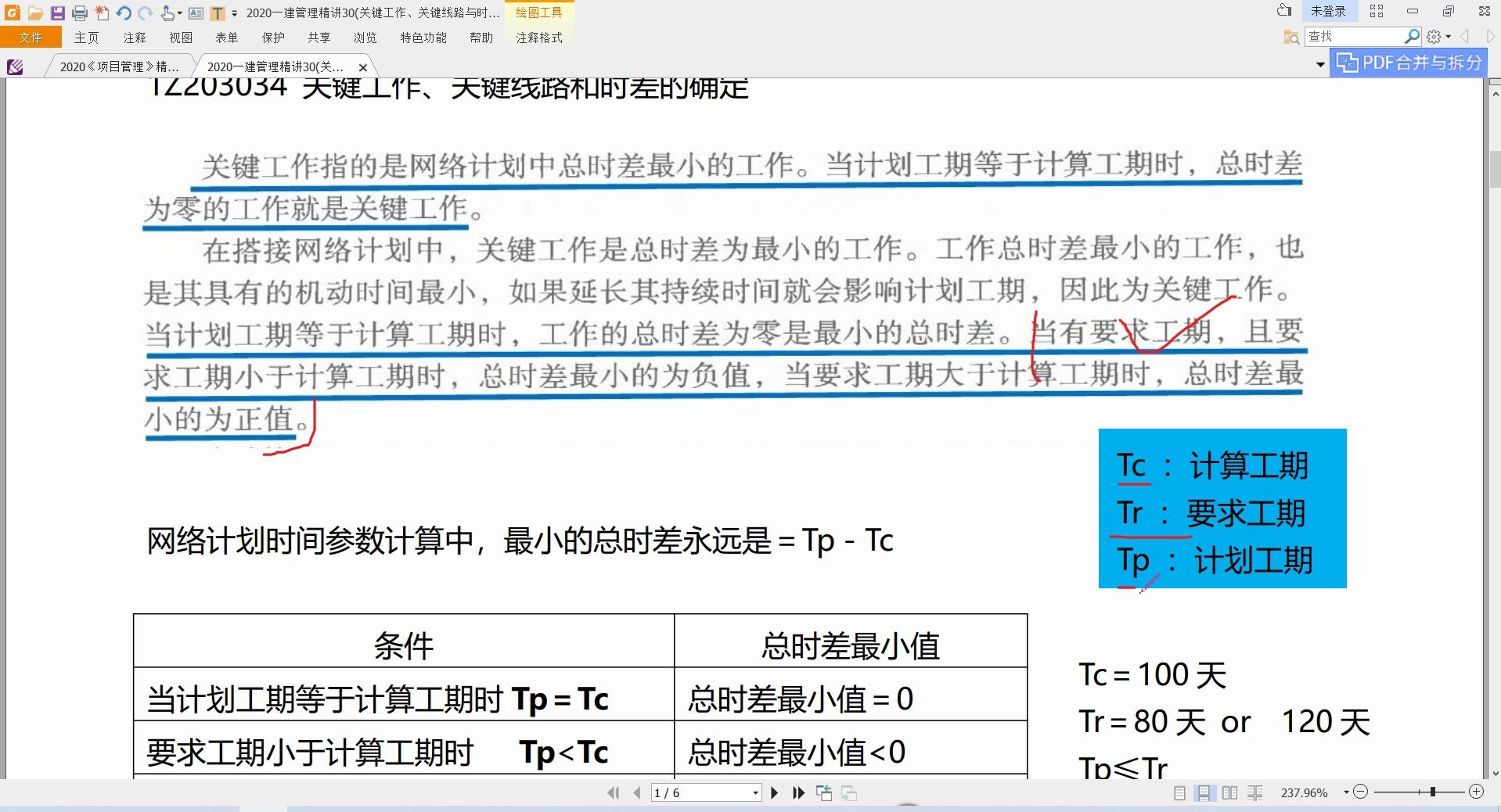Switch to continuous facing view mode
This screenshot has height=812, width=1501.
1255,793
